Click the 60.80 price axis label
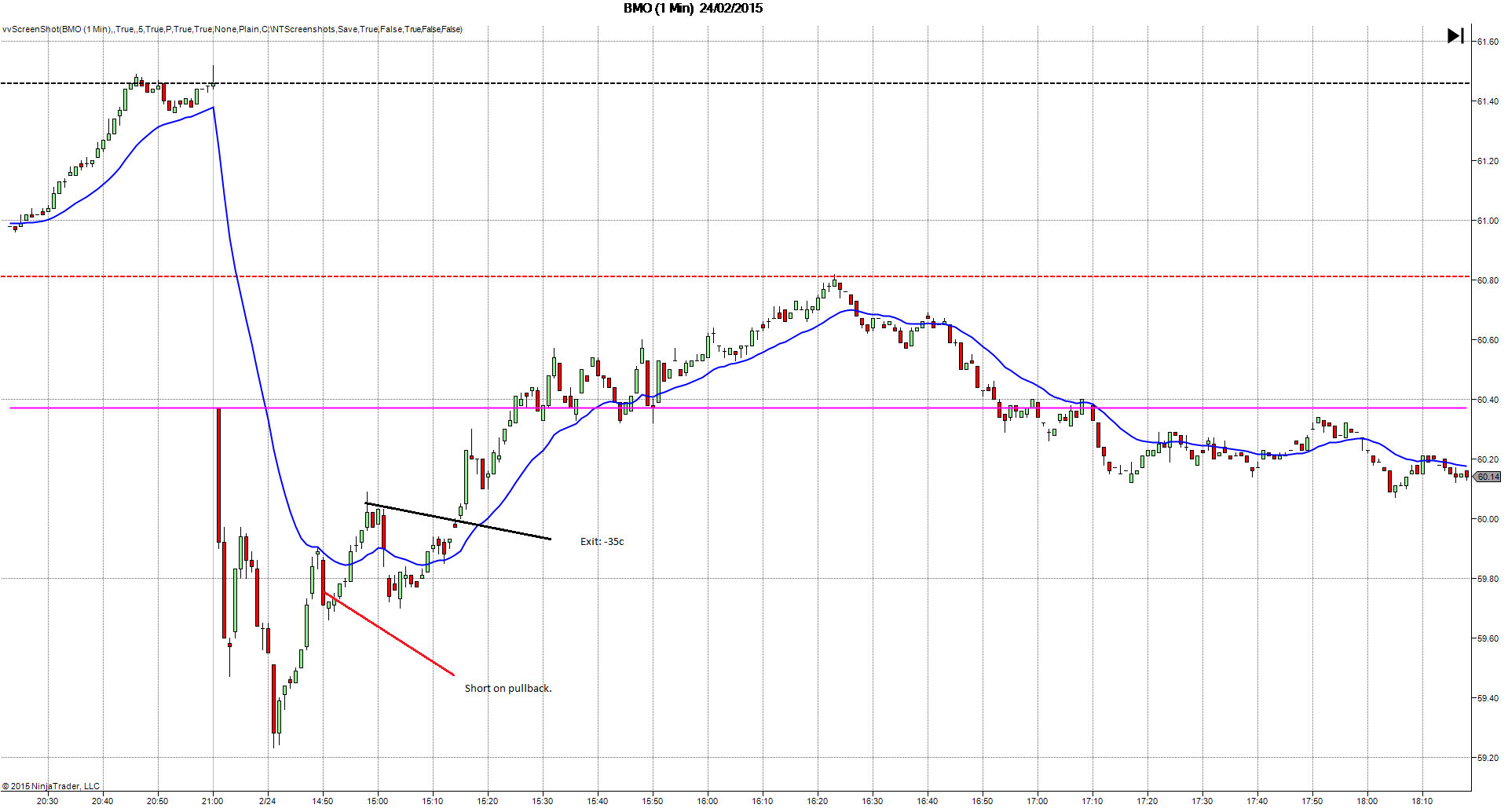Screen dimensions: 1508x812 tap(1488, 280)
